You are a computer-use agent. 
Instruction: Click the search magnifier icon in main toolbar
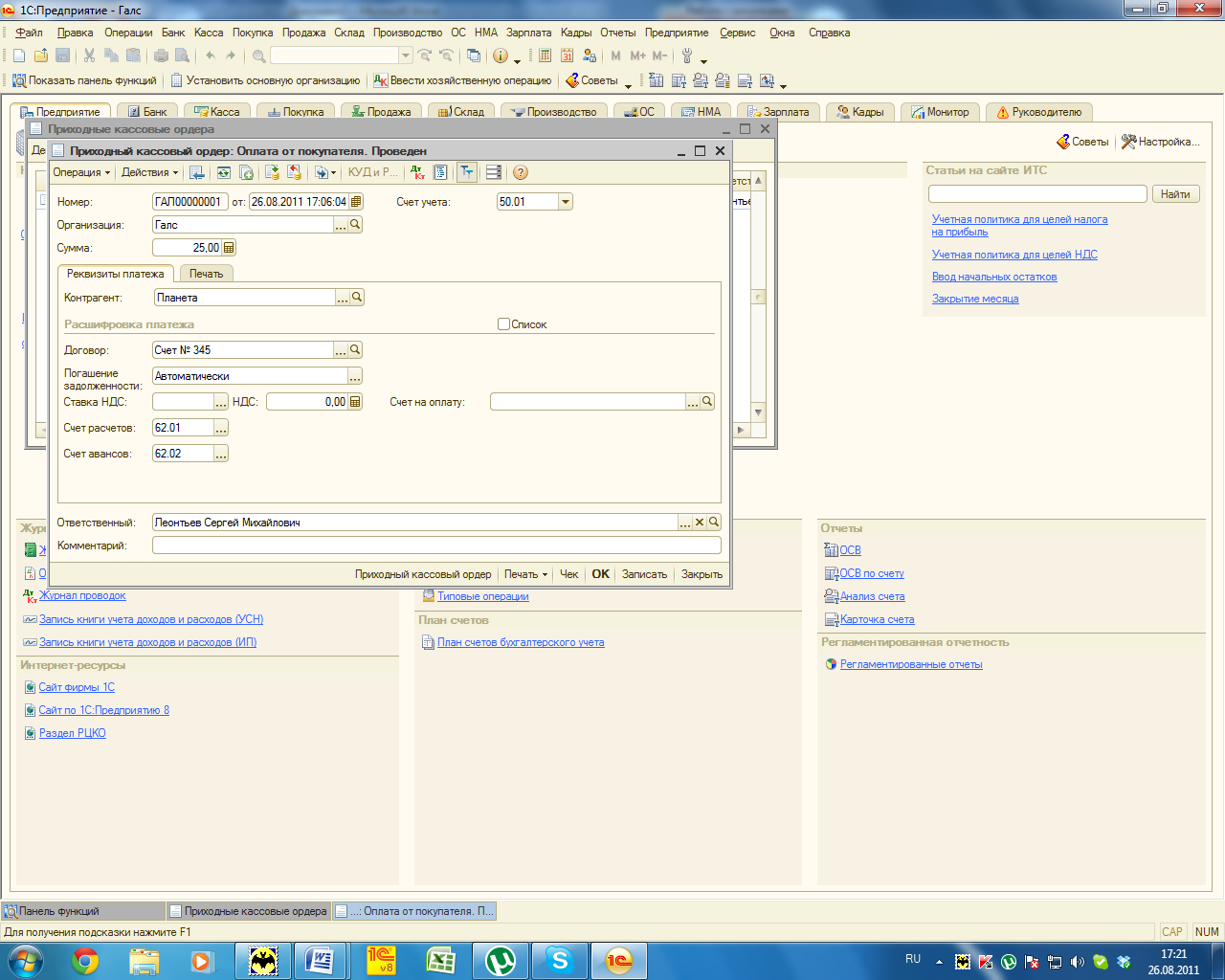click(x=259, y=56)
